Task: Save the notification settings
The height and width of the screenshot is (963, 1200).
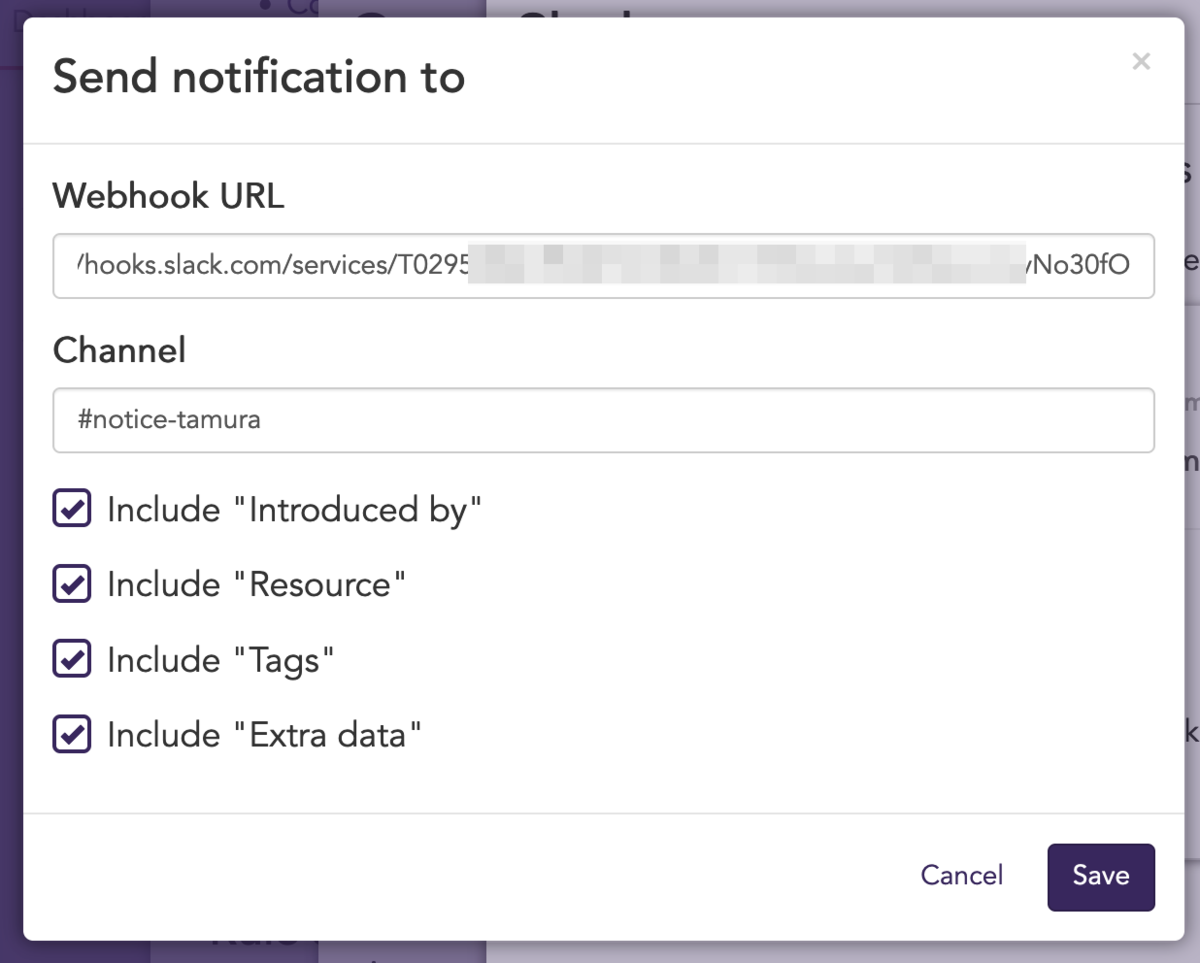Action: click(1101, 877)
